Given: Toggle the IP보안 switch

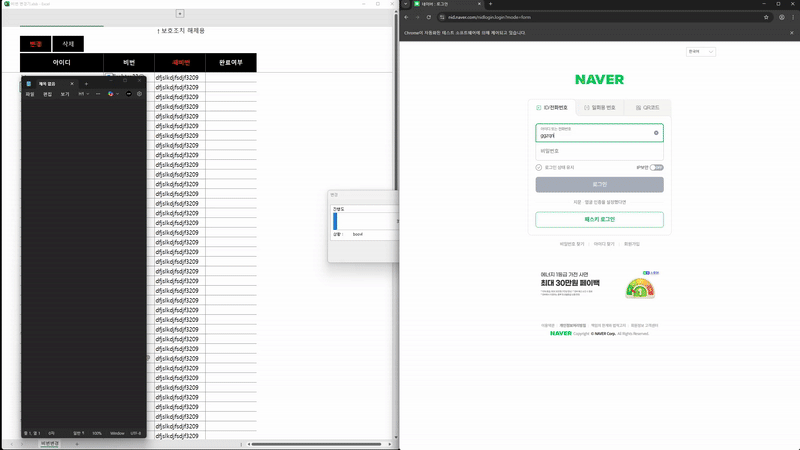Looking at the screenshot, I should [657, 167].
